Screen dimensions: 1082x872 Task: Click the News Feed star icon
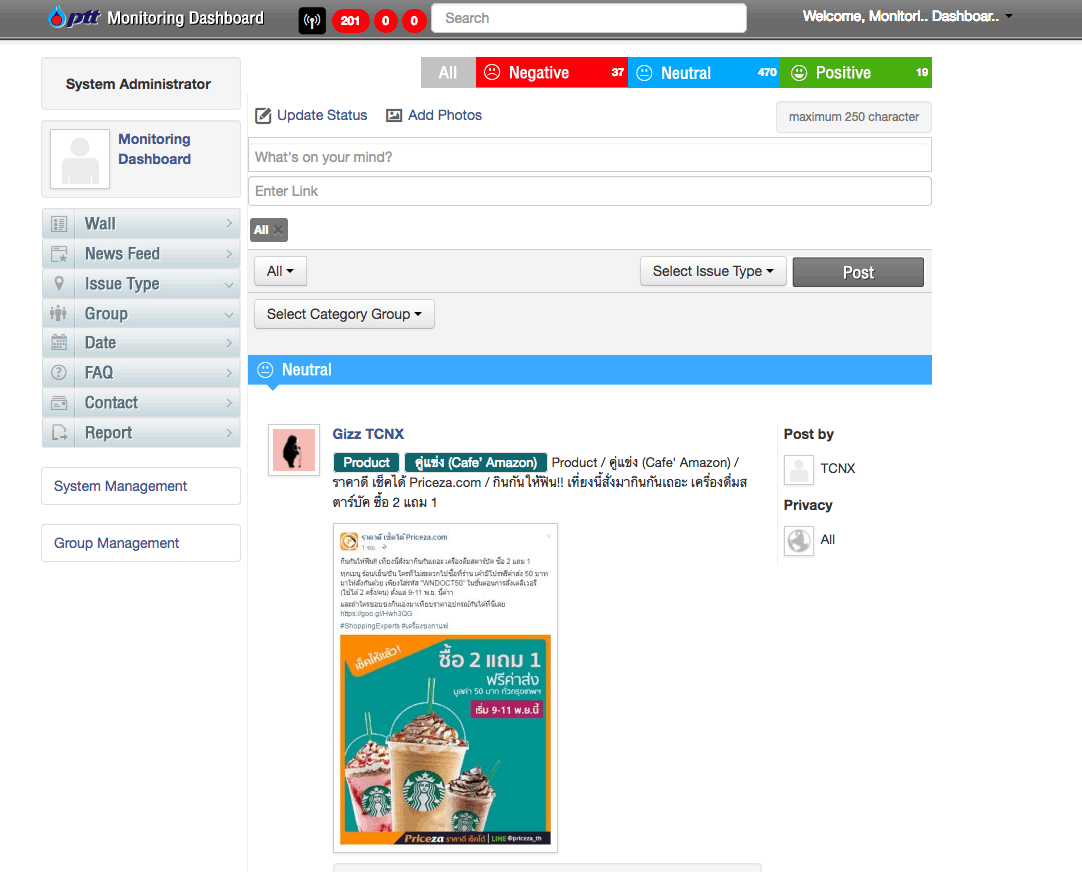(x=59, y=254)
